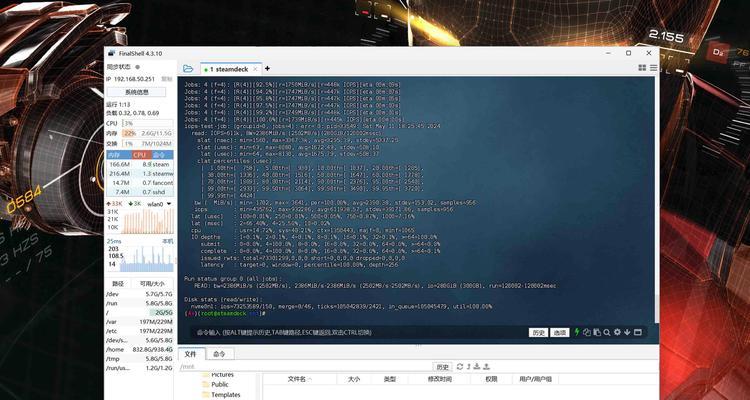Sort files by 用户/用户组 column
The image size is (750, 400).
(535, 379)
